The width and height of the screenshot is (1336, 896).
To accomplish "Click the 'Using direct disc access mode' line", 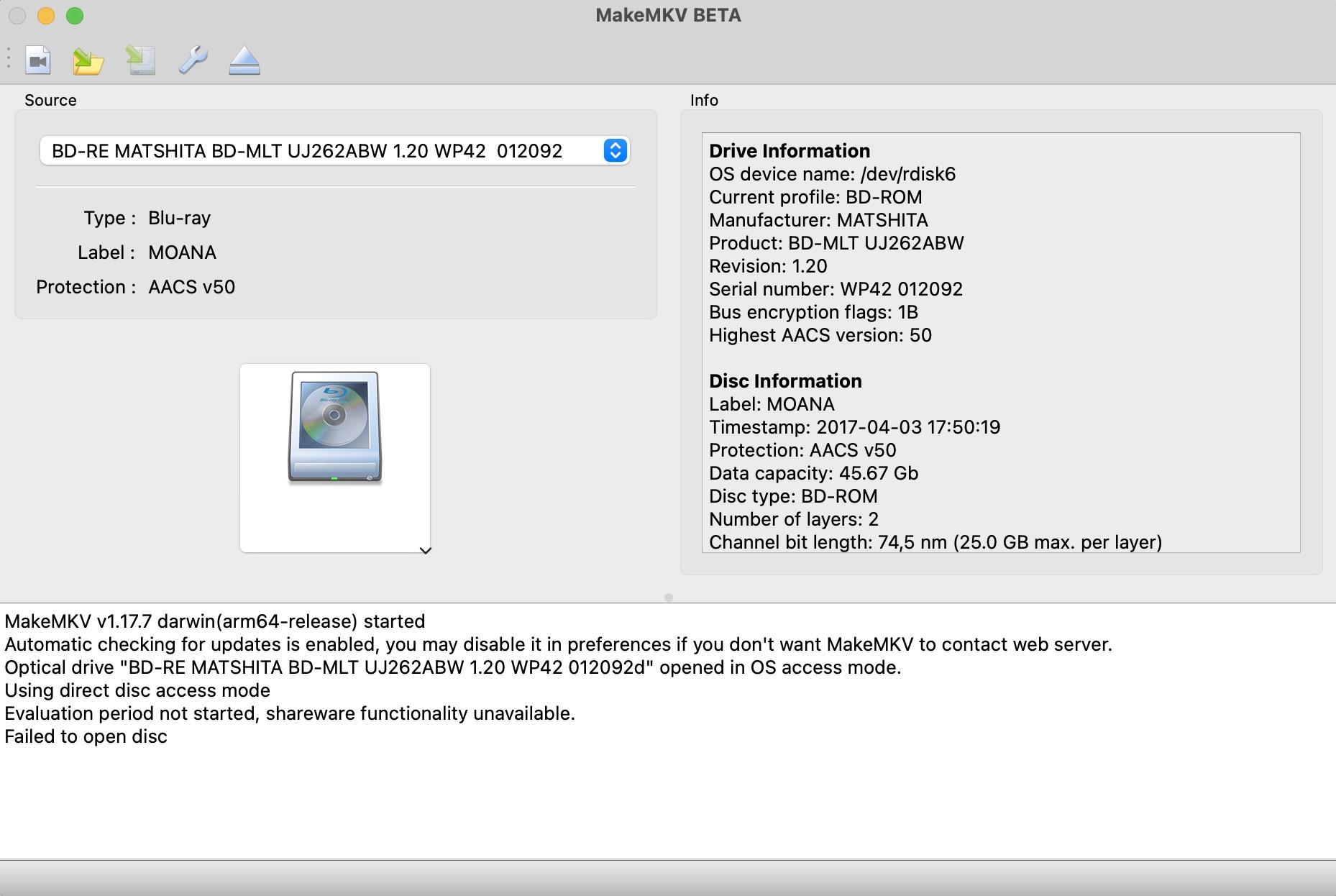I will [x=137, y=690].
